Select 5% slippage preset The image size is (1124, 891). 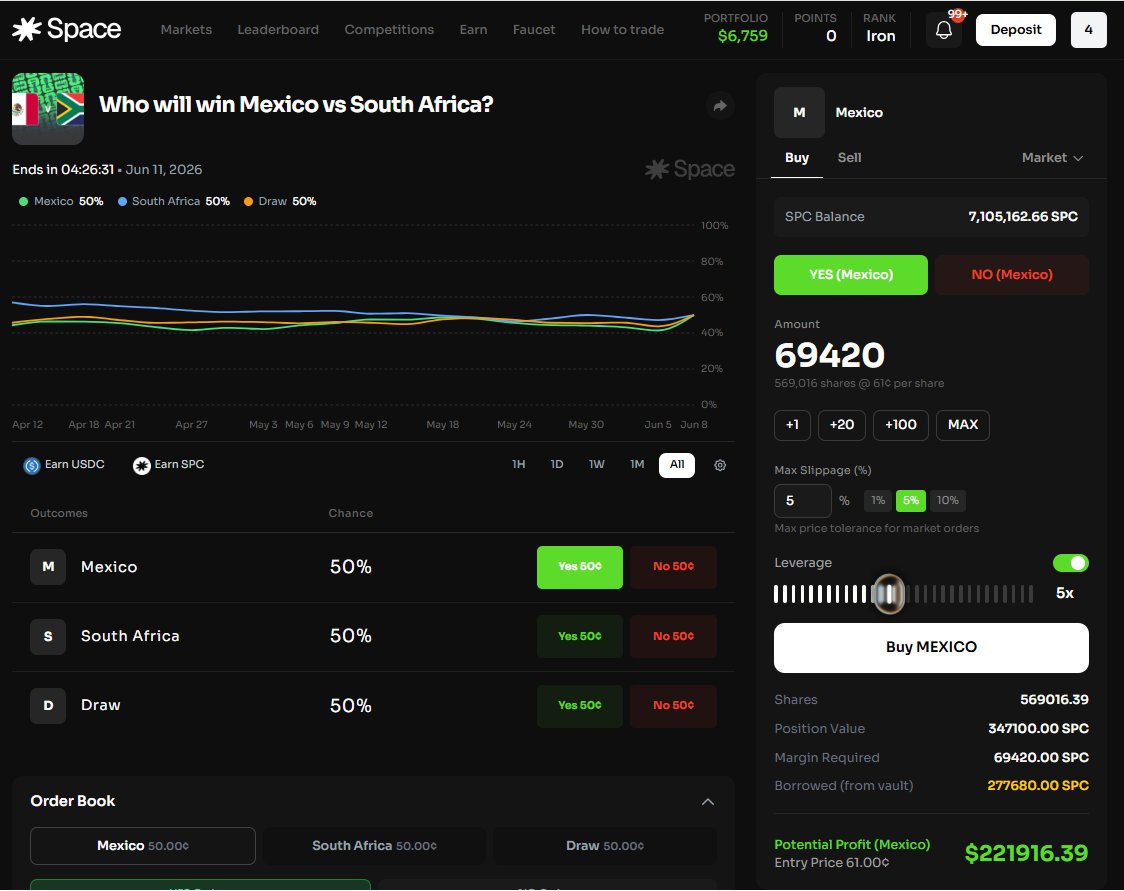pos(910,500)
